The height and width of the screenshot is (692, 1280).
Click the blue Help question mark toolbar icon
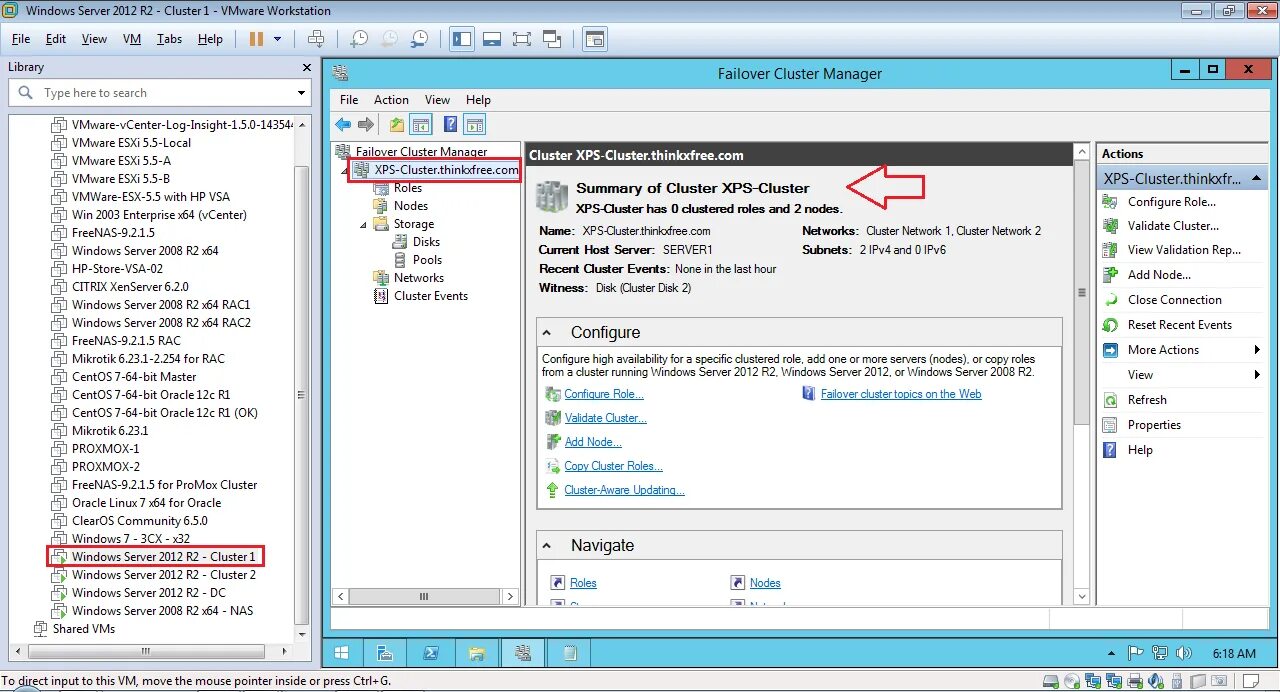(451, 125)
